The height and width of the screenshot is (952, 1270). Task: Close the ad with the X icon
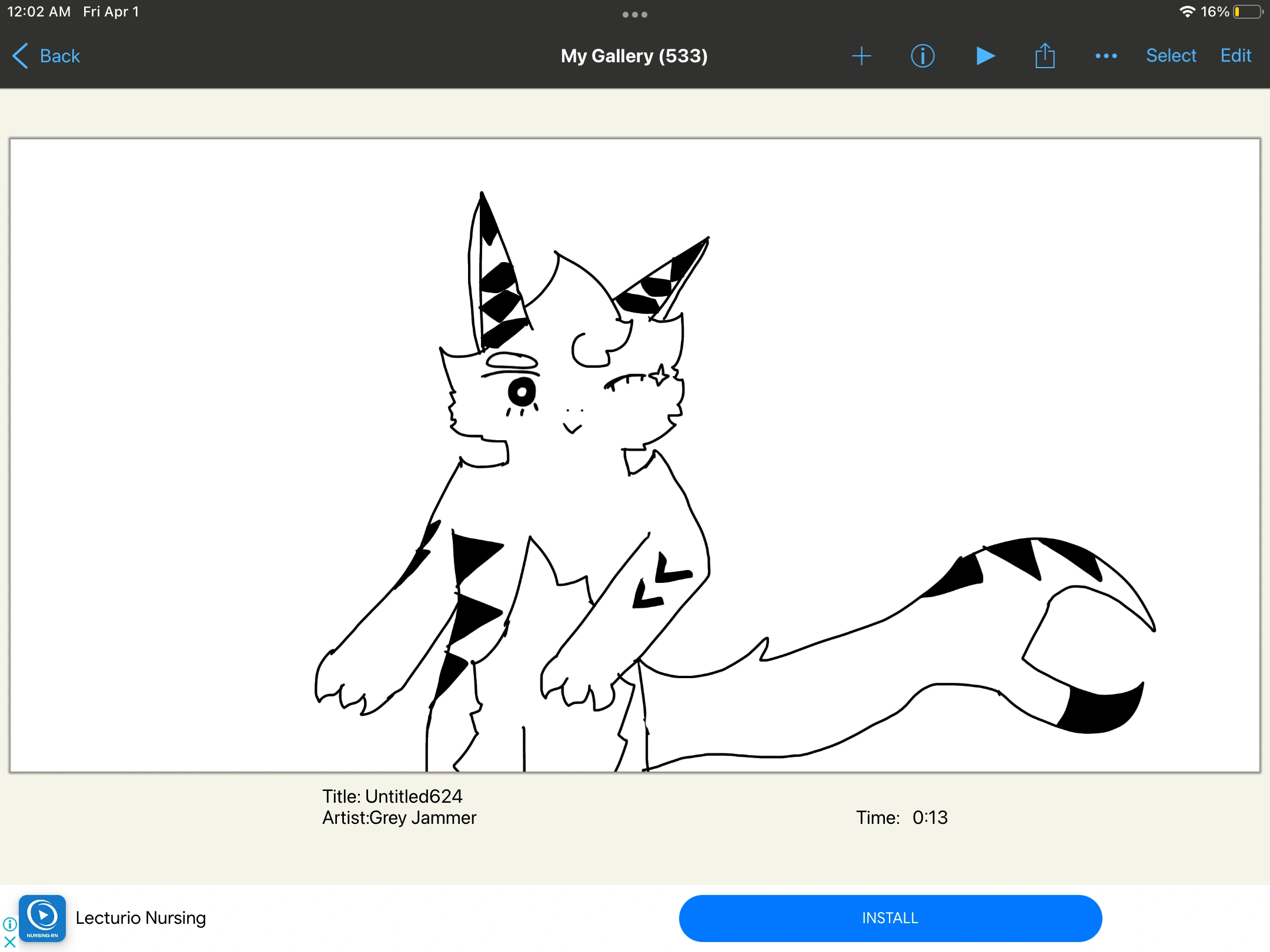pyautogui.click(x=9, y=942)
